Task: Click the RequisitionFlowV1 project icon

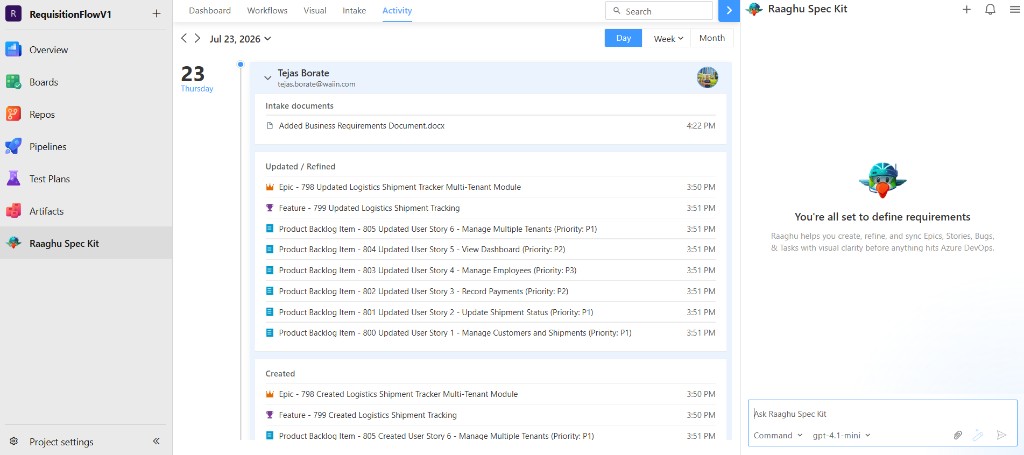Action: pos(13,14)
